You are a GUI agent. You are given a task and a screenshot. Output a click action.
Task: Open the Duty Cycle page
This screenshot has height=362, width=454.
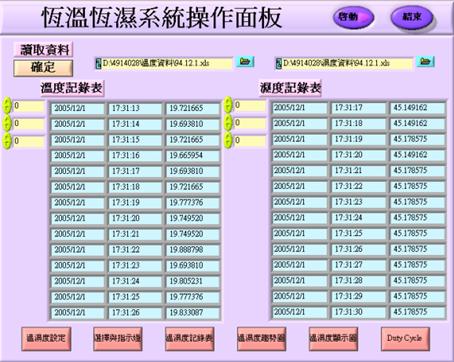(x=405, y=339)
